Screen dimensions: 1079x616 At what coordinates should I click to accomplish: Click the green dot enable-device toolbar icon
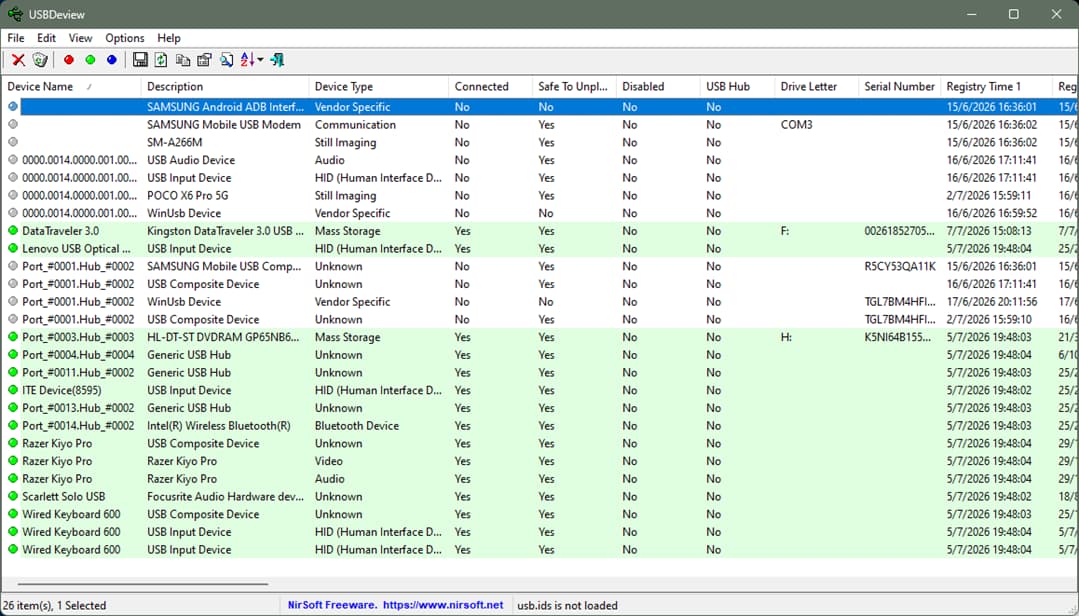click(90, 60)
